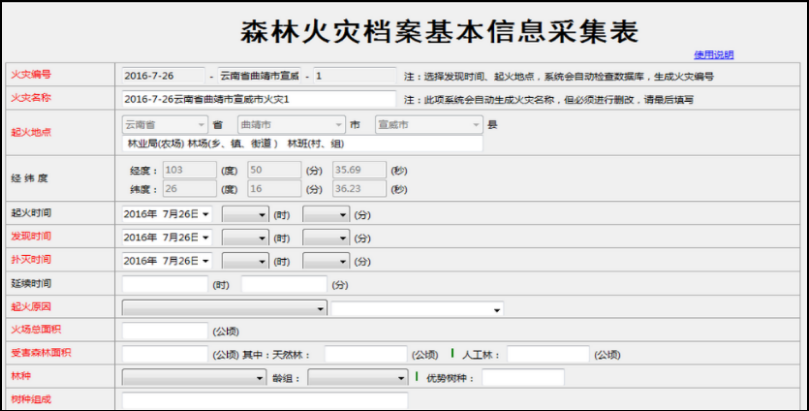
Task: Open the 发现时间 date picker
Action: [x=167, y=237]
